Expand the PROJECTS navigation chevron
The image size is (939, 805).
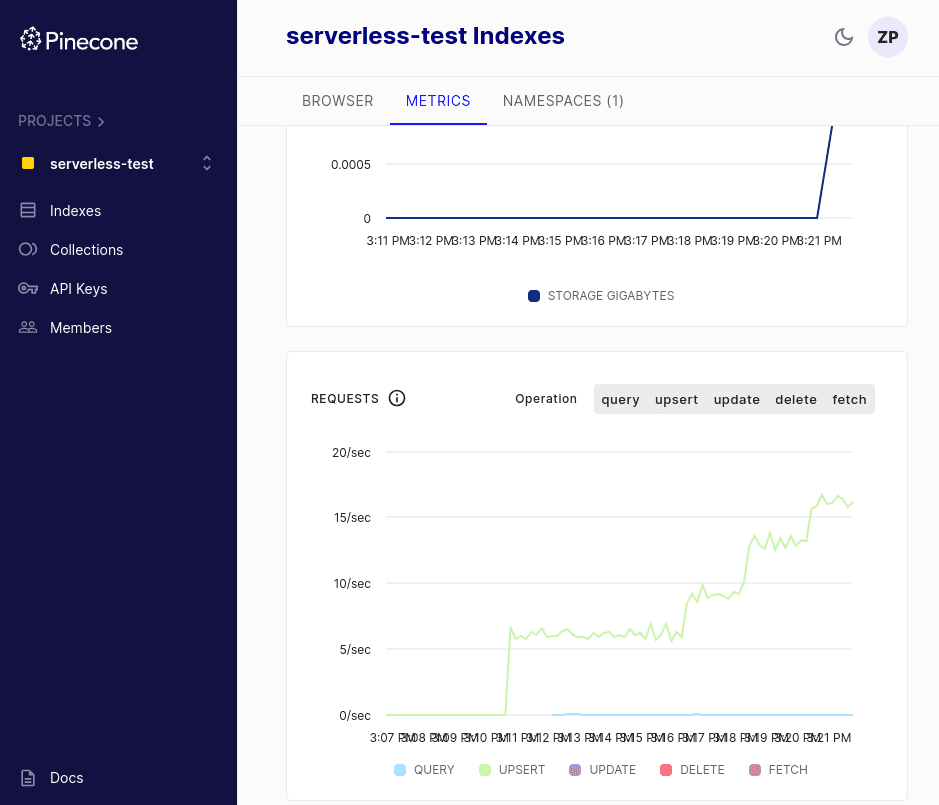(x=99, y=120)
